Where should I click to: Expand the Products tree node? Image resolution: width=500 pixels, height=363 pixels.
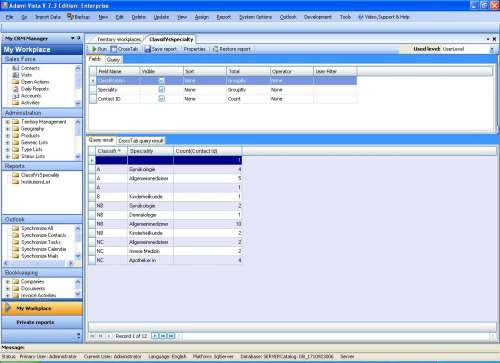pos(8,136)
